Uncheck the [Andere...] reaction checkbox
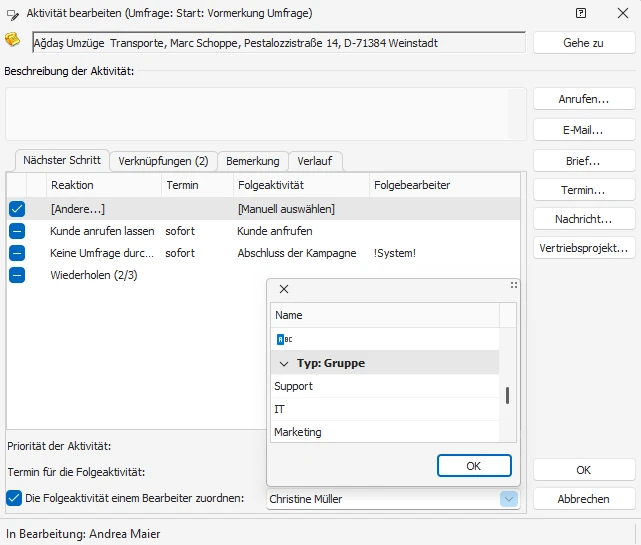 coord(17,209)
